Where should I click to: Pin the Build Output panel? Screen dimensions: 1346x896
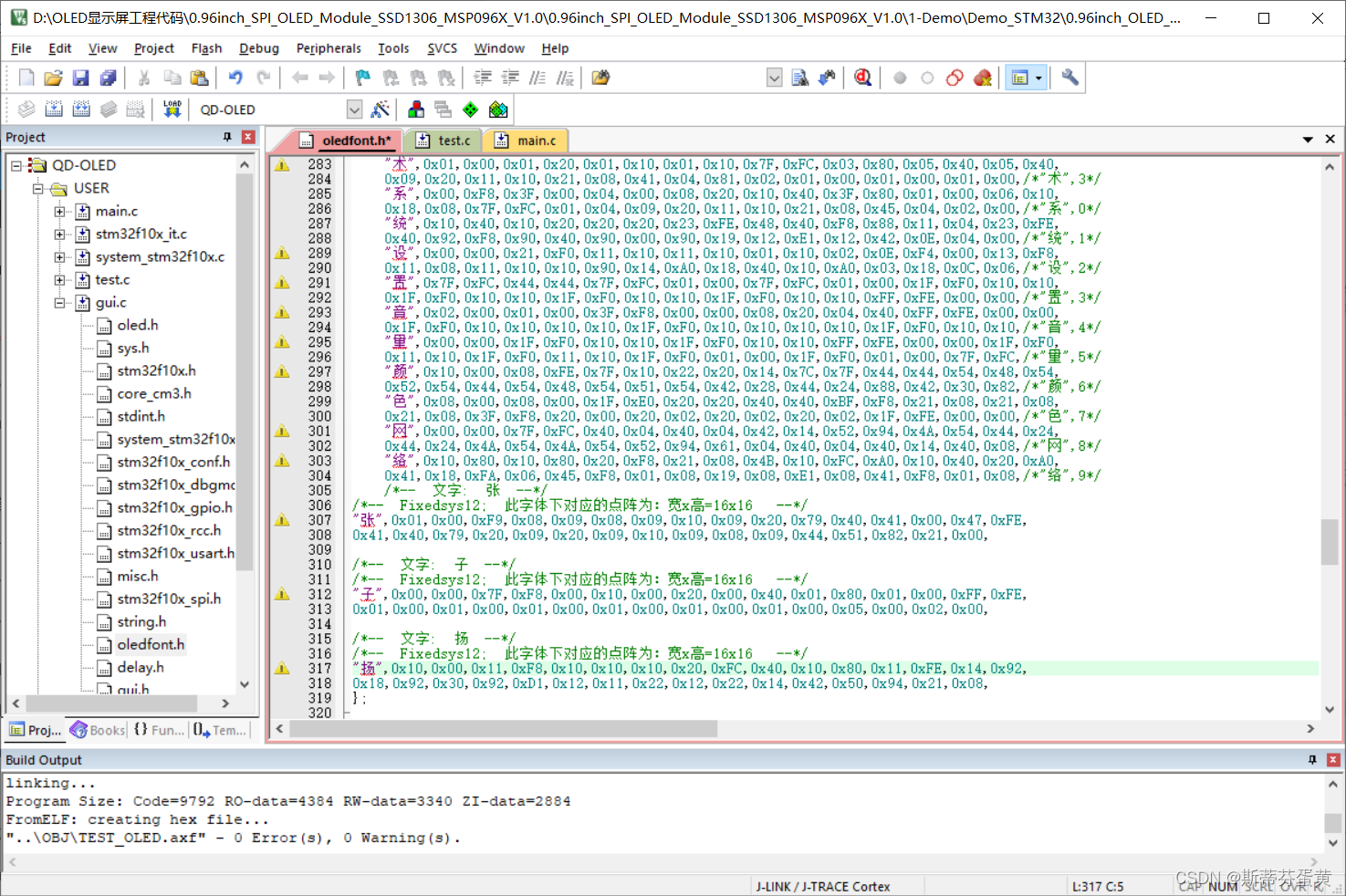click(x=1312, y=759)
